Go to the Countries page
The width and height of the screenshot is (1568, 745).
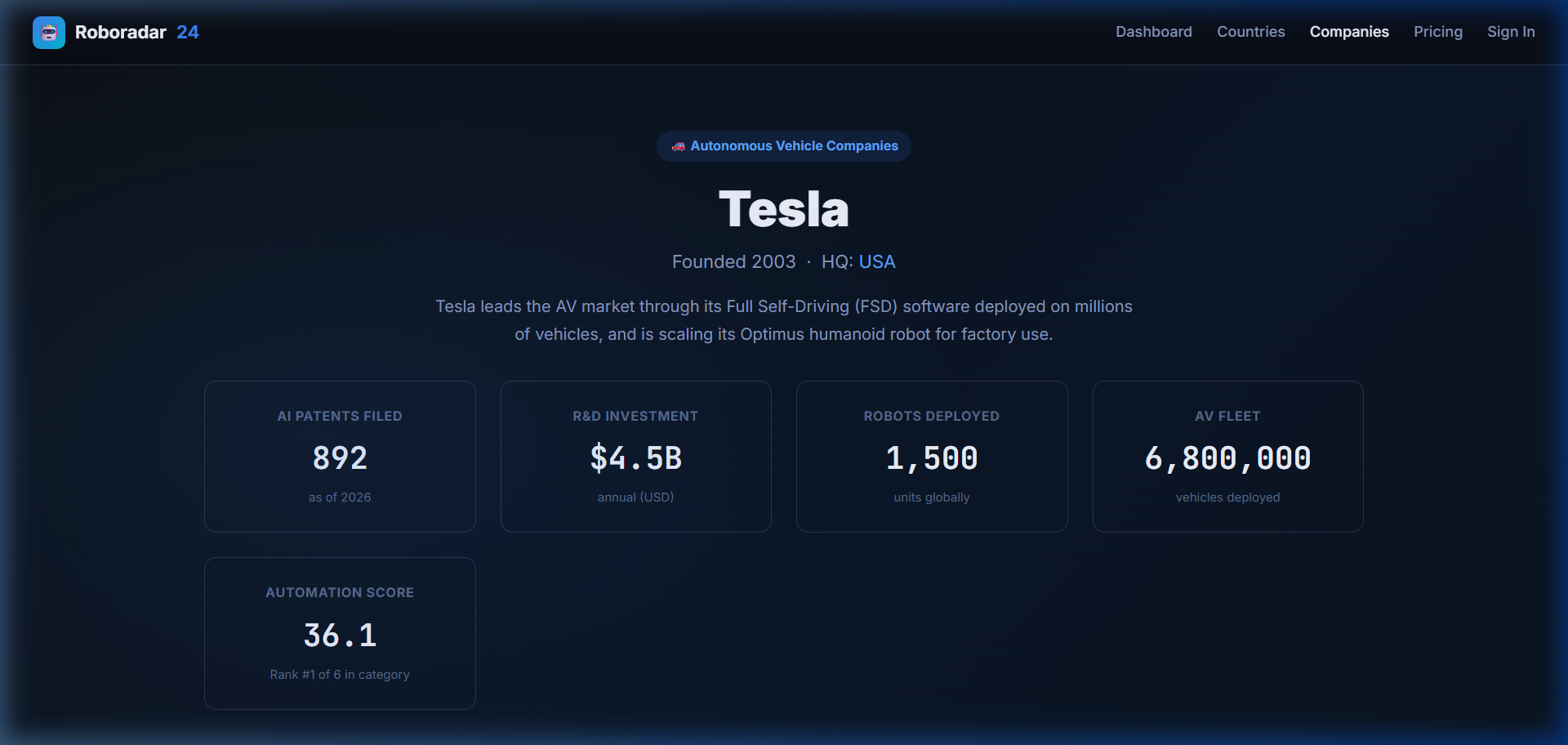[x=1250, y=32]
